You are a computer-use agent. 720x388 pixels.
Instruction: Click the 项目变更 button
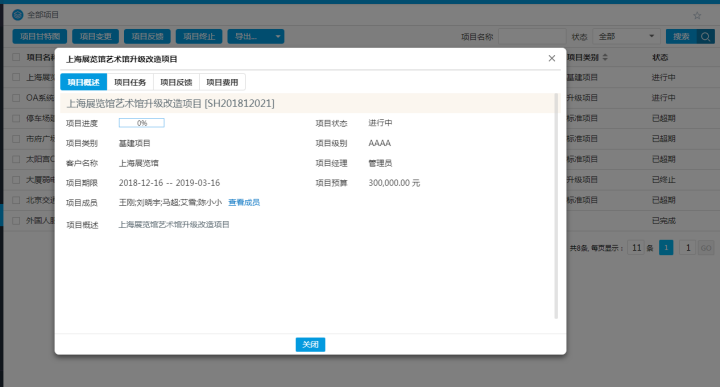[x=96, y=36]
